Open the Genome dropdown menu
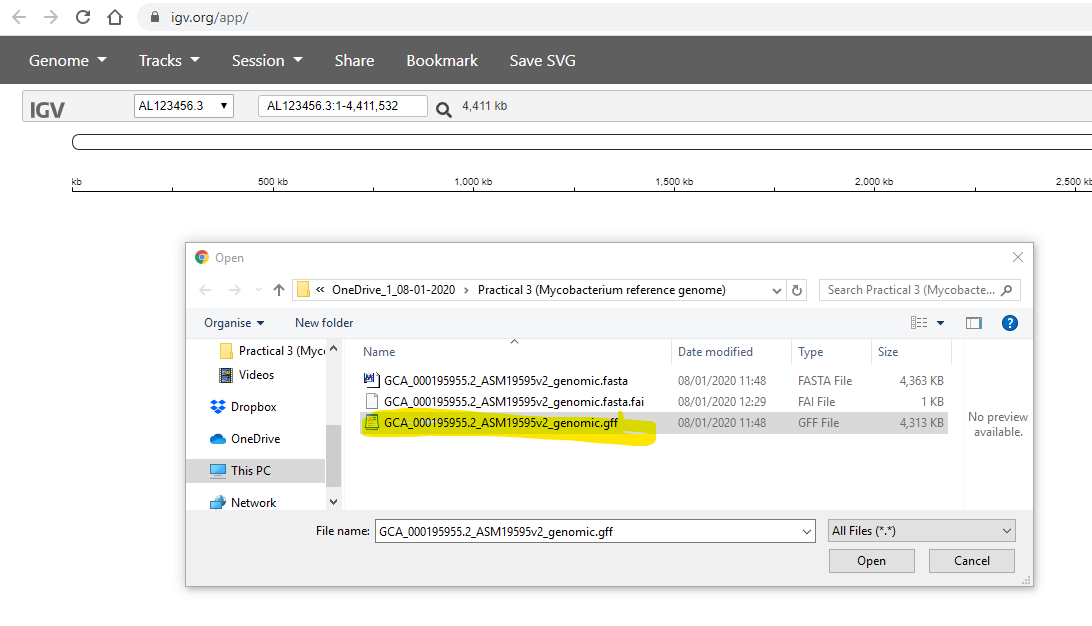 point(67,61)
